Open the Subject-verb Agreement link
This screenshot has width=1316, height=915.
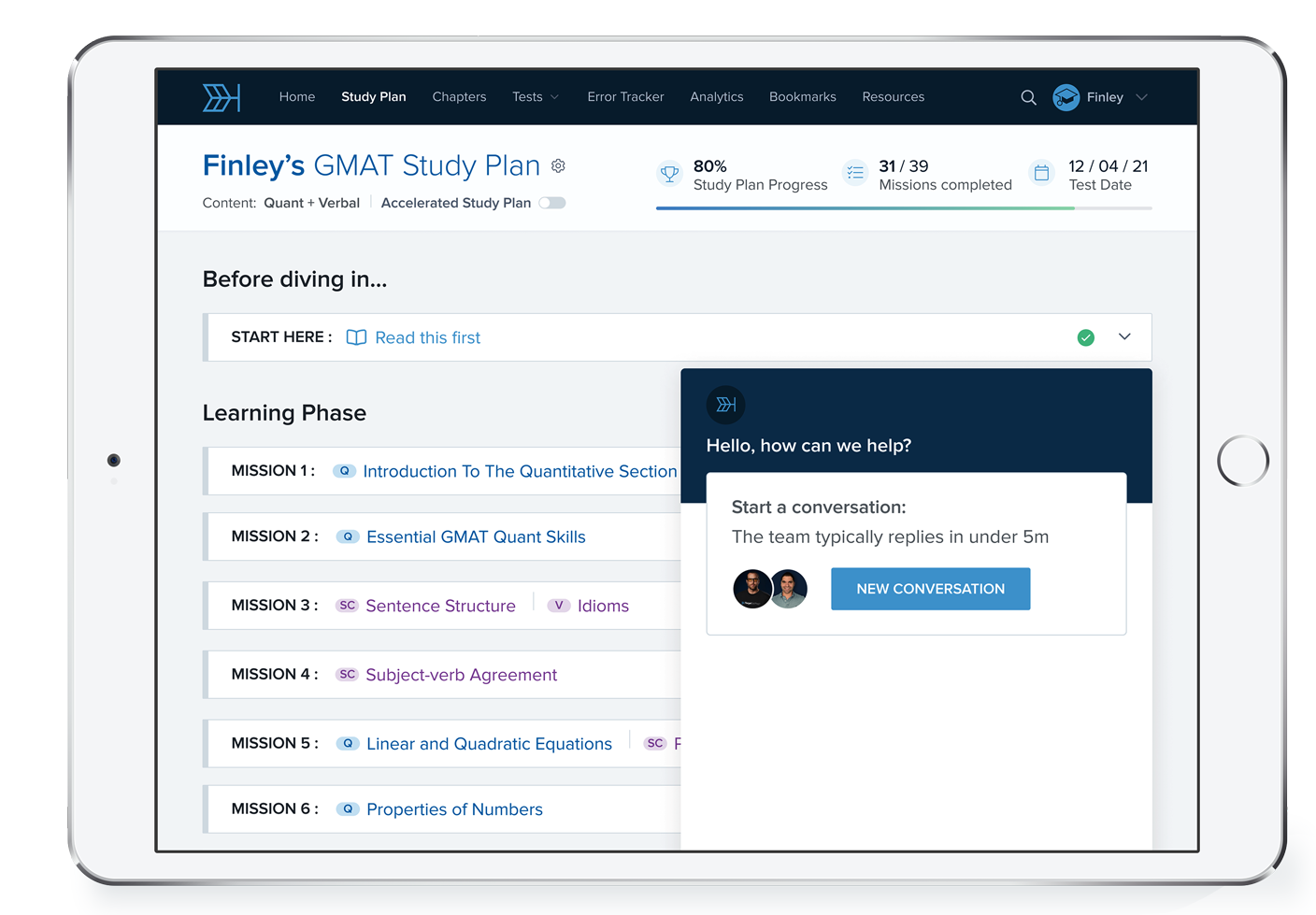click(x=462, y=675)
